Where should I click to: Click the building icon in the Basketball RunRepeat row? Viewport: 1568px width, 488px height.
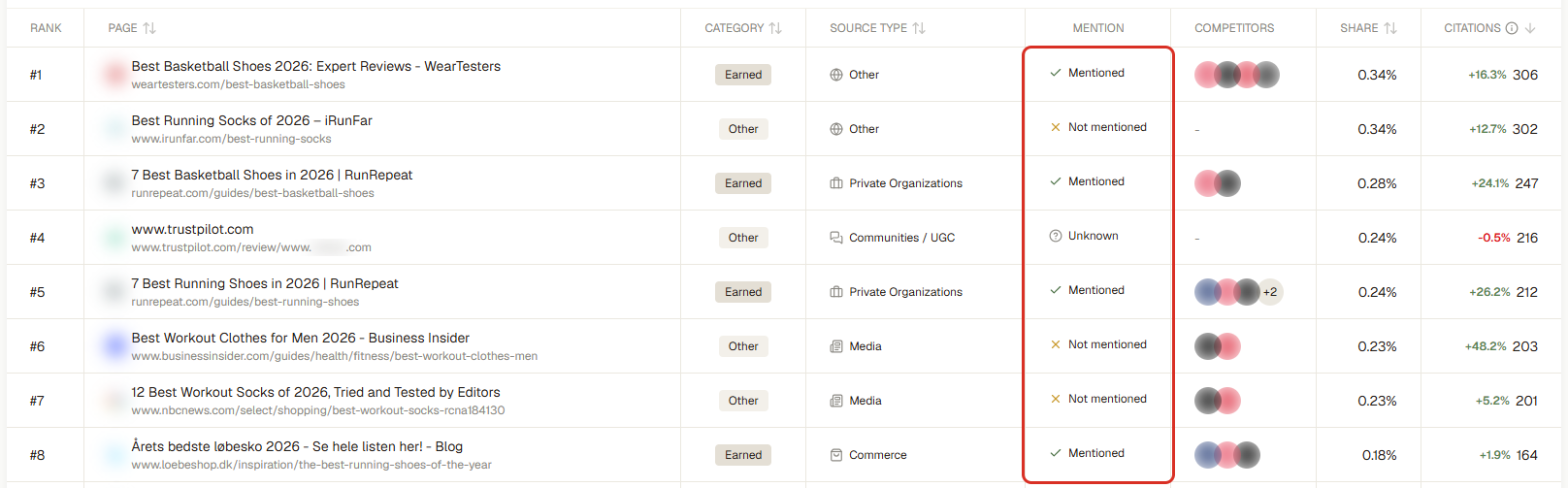[x=836, y=183]
